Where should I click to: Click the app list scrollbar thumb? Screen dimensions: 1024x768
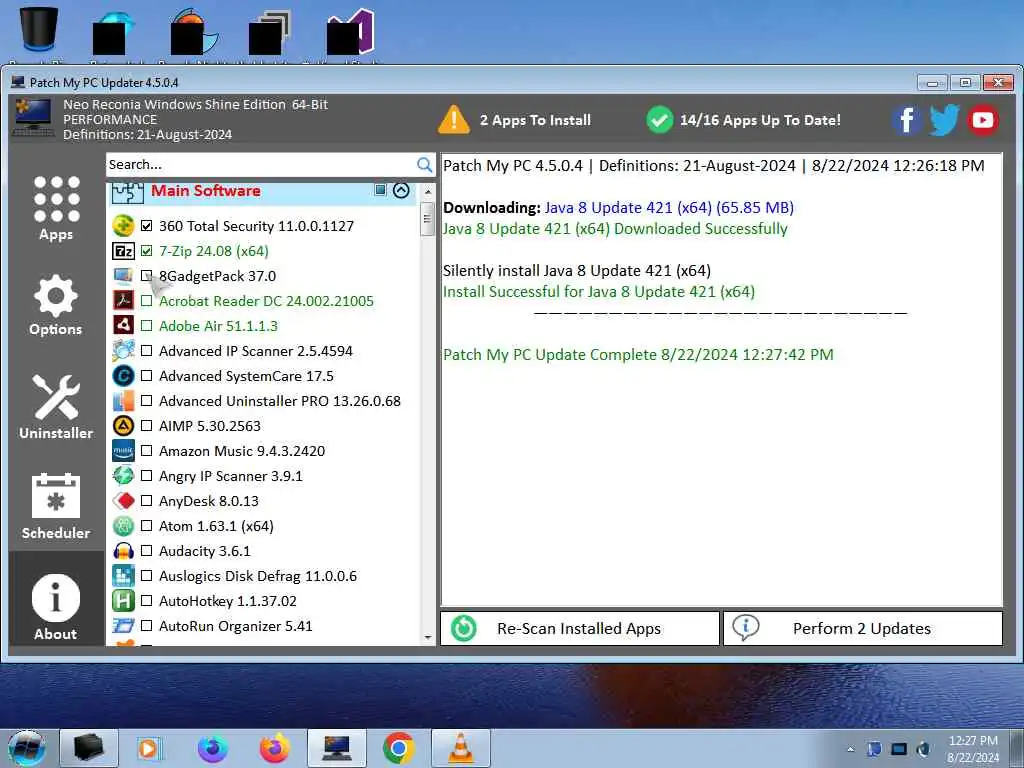click(428, 219)
